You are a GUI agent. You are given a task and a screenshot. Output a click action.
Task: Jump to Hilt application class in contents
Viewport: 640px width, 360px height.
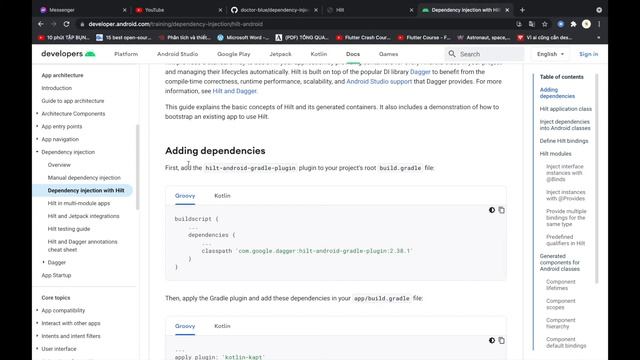565,109
